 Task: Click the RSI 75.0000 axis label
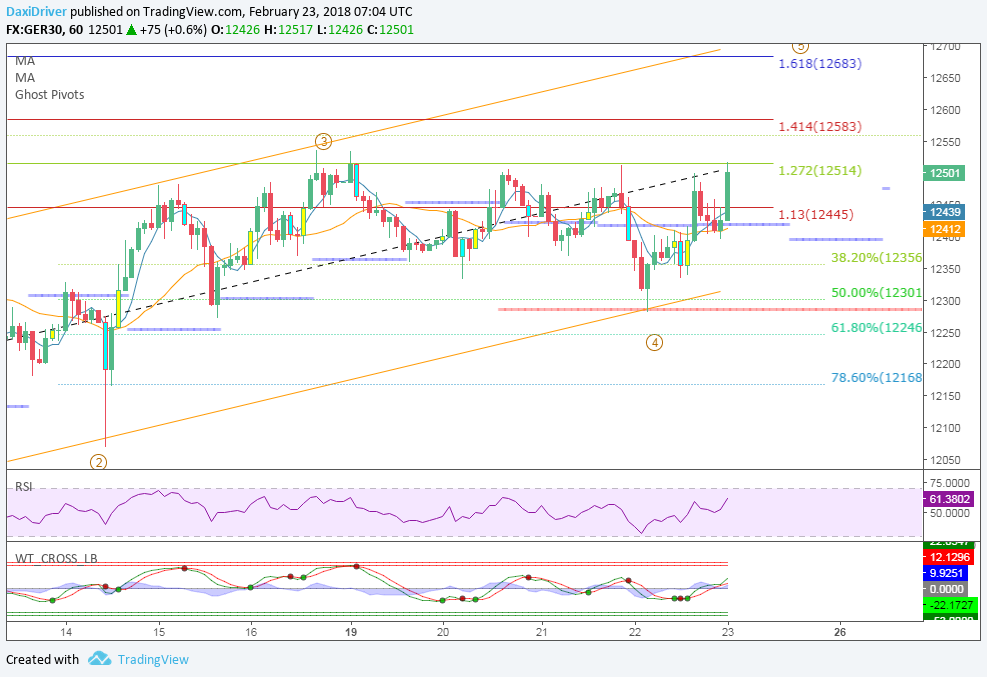tap(950, 483)
